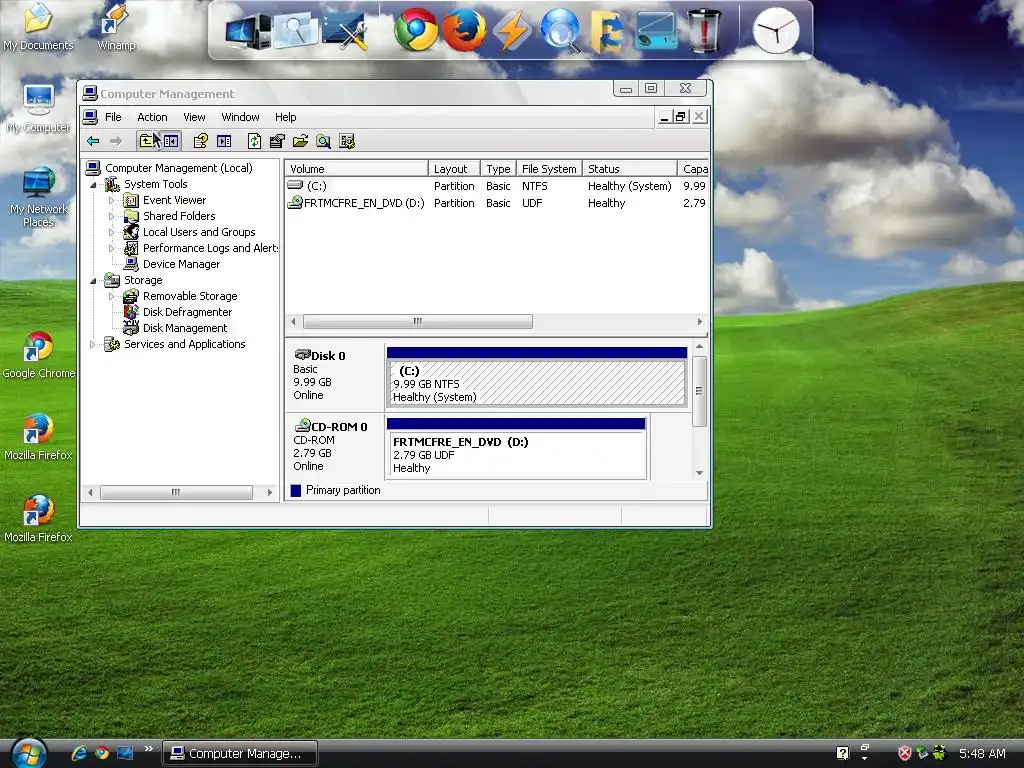Screen dimensions: 1024x768
Task: Open the View menu
Action: [x=194, y=117]
